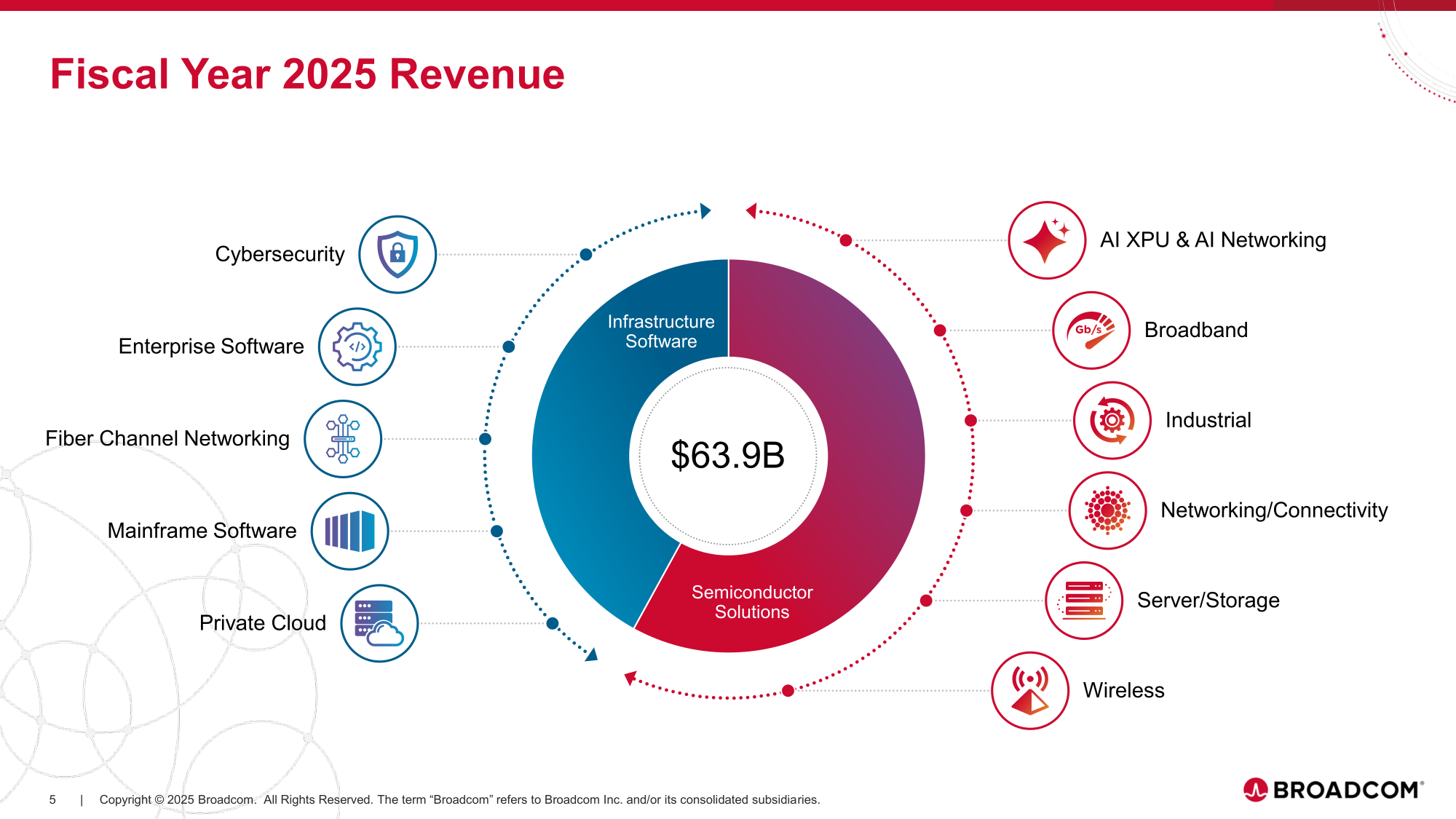This screenshot has height=819, width=1456.
Task: Click the Cybersecurity shield lock icon
Action: (x=397, y=255)
